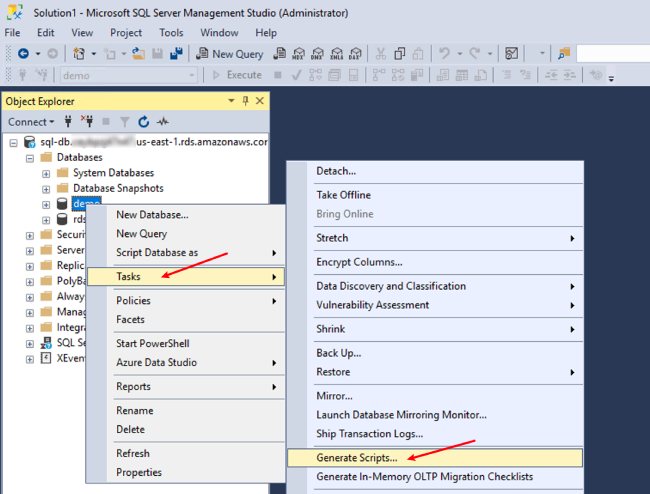
Task: Choose Take Offline in Tasks submenu
Action: [x=435, y=195]
